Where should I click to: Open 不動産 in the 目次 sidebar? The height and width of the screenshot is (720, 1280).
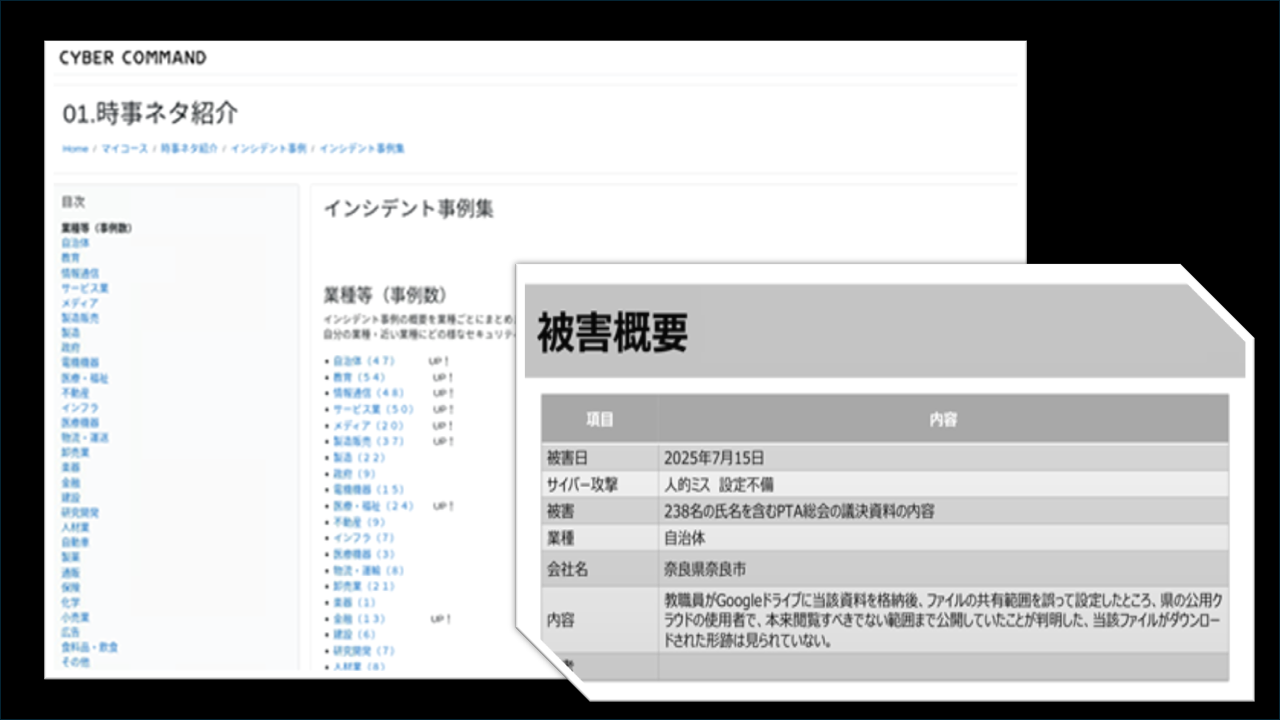pyautogui.click(x=75, y=393)
